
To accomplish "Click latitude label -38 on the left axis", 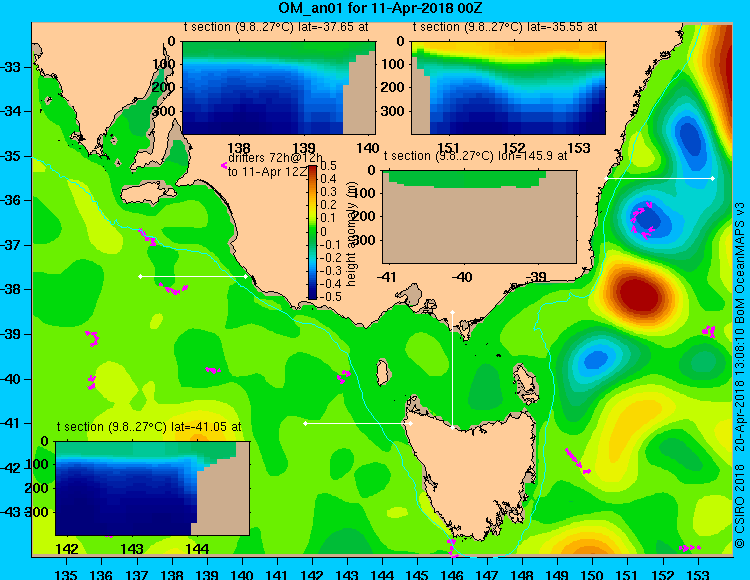I will [x=11, y=290].
